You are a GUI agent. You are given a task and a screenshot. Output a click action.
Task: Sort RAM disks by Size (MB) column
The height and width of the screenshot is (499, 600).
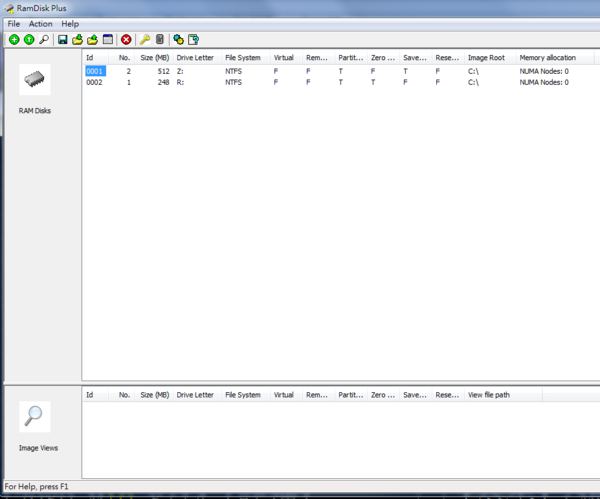154,58
